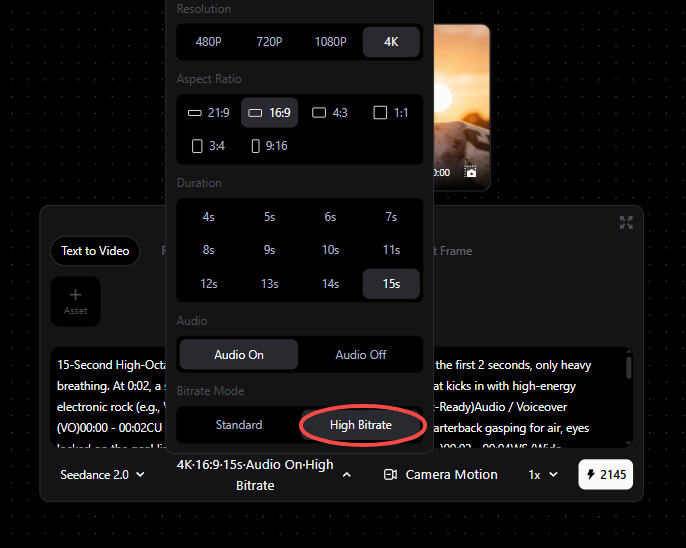Expand the prompt editor fullscreen icon

click(626, 223)
